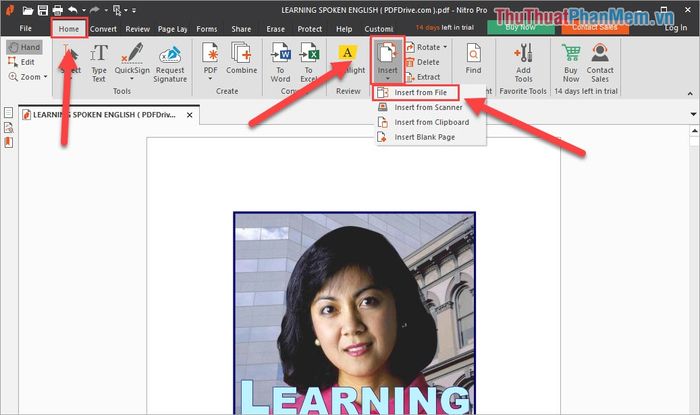
Task: Open the Page Layout tab
Action: [x=172, y=29]
